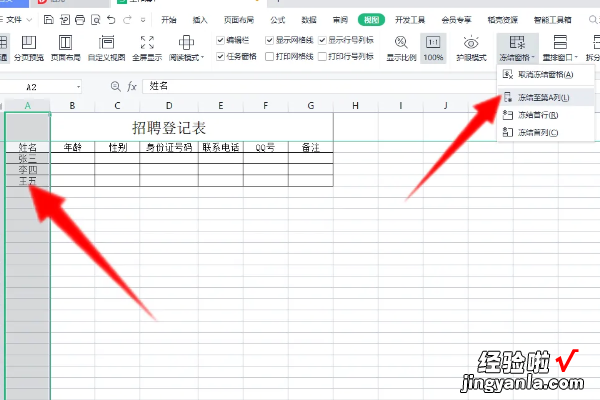Choose 冻结至第A列(L) menu entry
Screen dimensions: 600x400
click(546, 98)
